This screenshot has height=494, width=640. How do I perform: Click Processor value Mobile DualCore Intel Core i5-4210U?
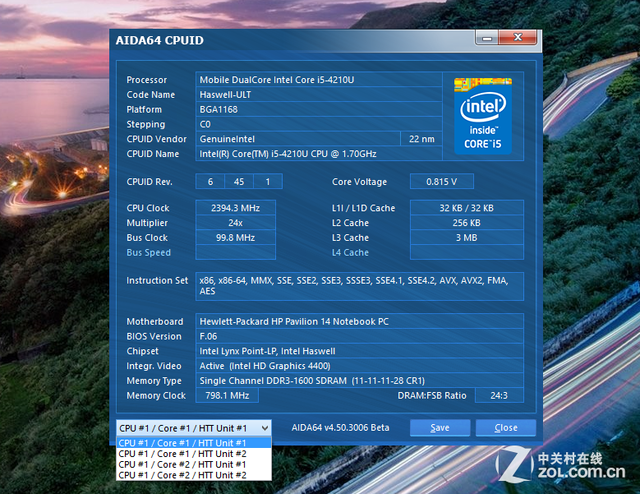[x=319, y=80]
